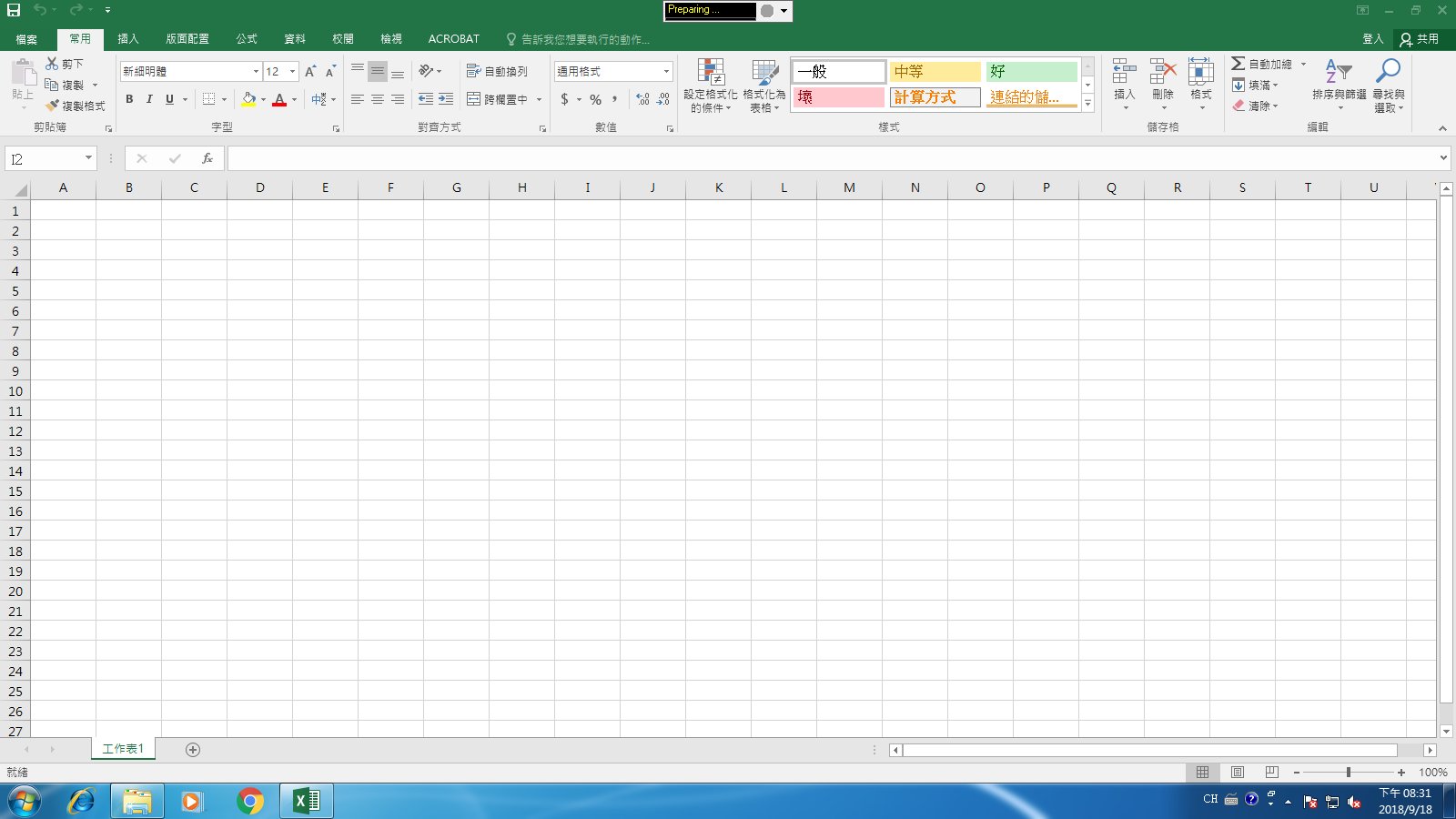This screenshot has height=819, width=1456.
Task: Apply comma style format
Action: pyautogui.click(x=615, y=99)
